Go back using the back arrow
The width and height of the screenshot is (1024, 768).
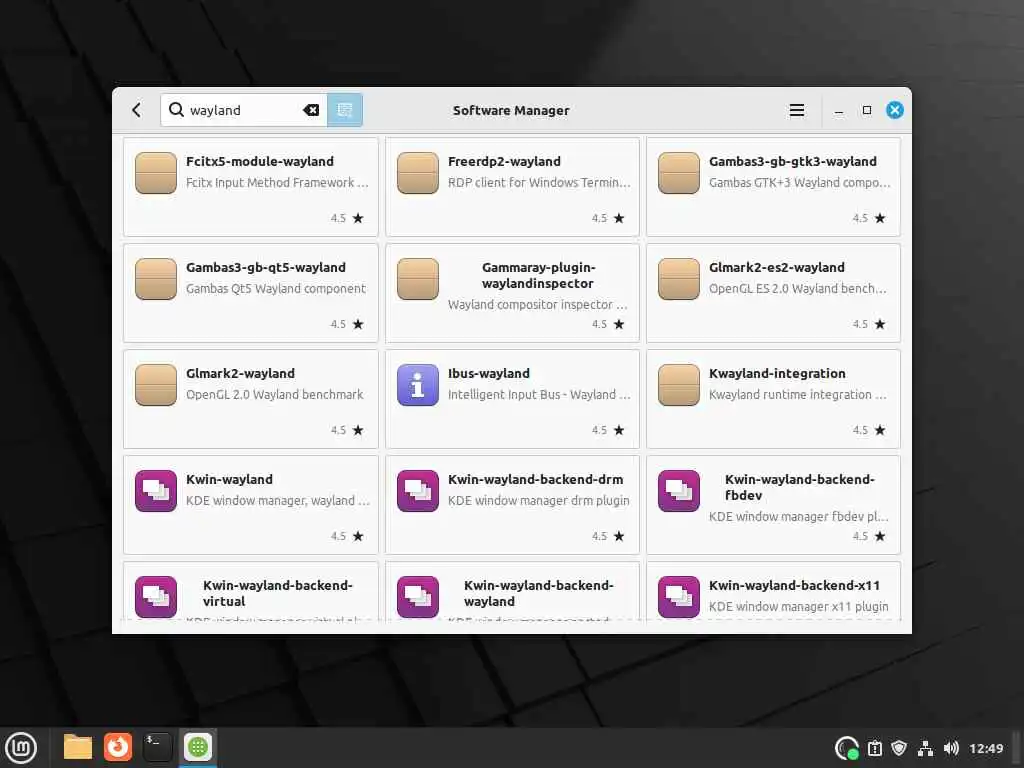136,110
